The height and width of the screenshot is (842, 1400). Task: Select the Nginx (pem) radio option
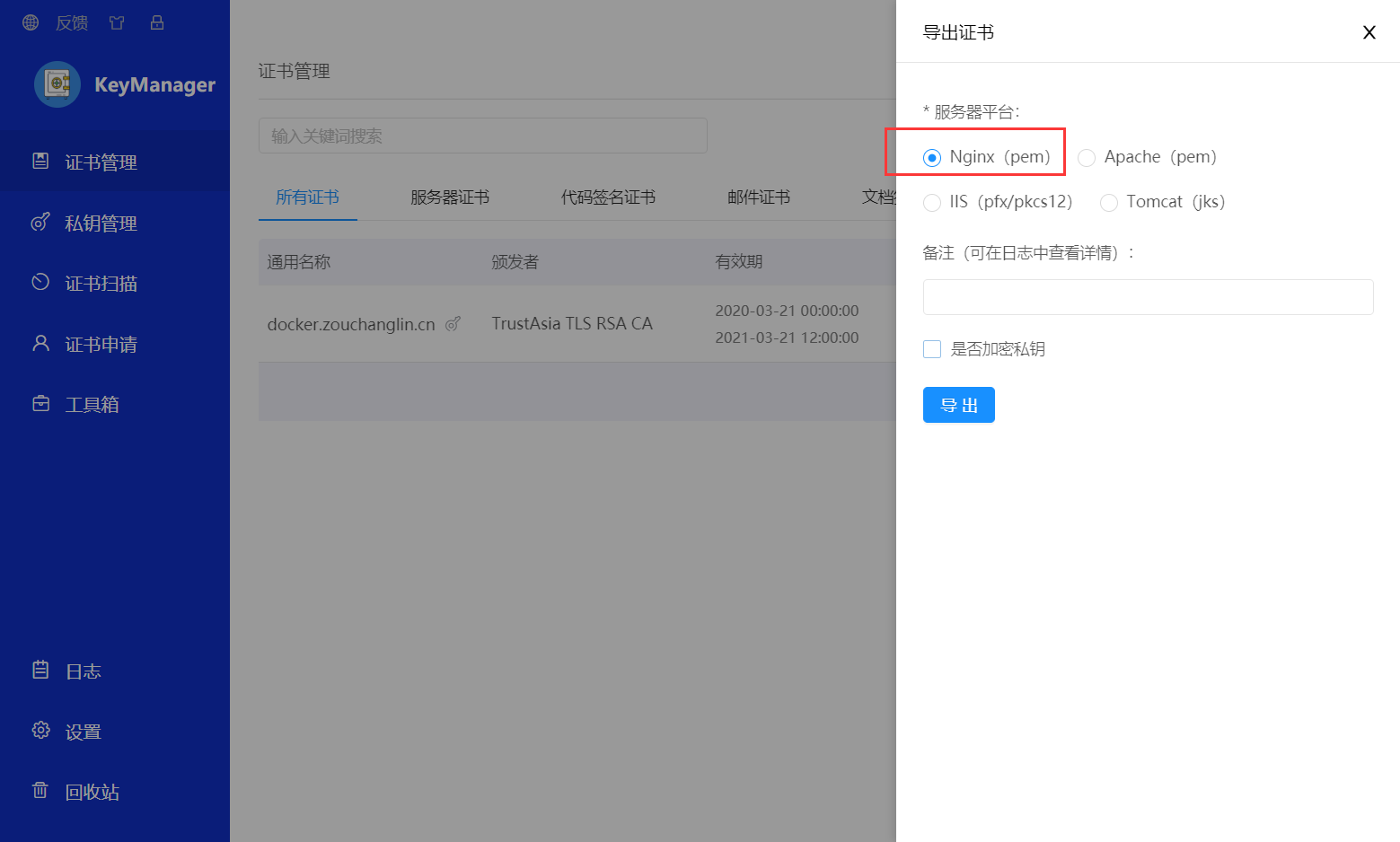coord(932,158)
